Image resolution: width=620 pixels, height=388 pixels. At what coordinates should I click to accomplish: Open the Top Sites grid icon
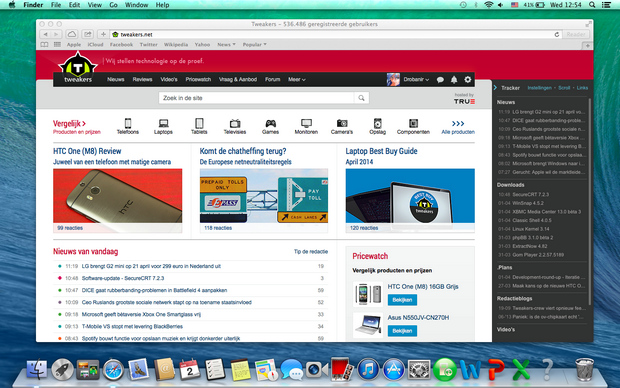coord(57,45)
